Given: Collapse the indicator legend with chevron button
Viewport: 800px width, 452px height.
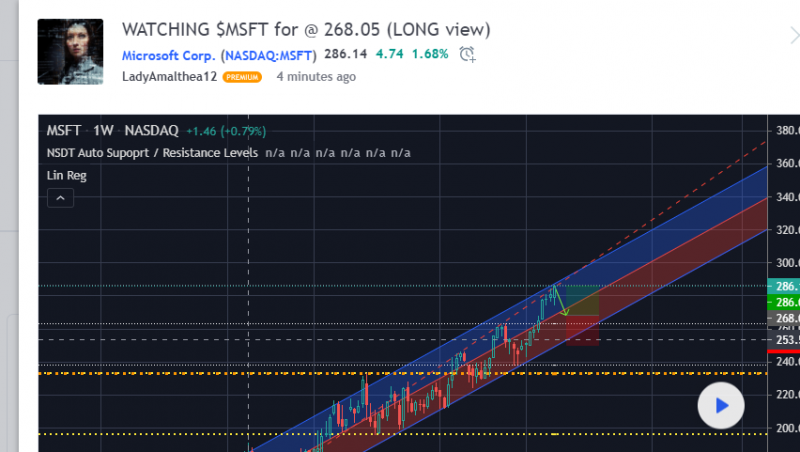Looking at the screenshot, I should 59,198.
